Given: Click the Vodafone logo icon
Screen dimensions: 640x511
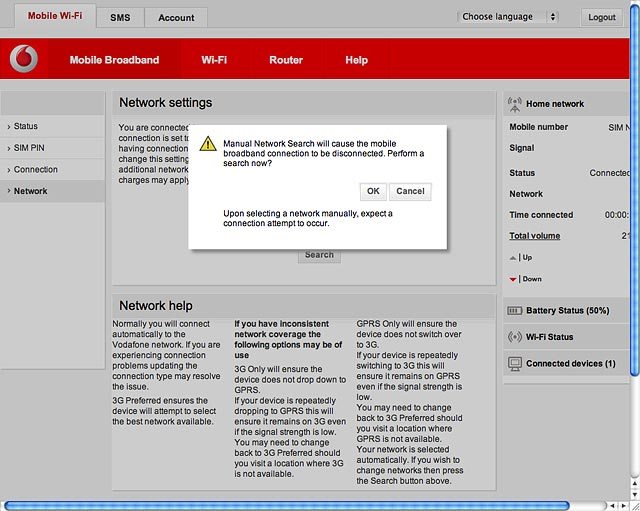Looking at the screenshot, I should (x=24, y=59).
